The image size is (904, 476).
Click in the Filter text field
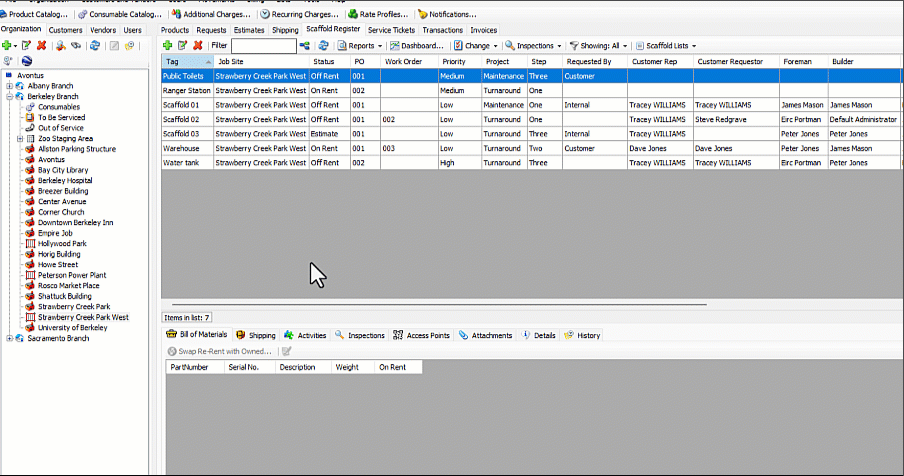tap(263, 46)
